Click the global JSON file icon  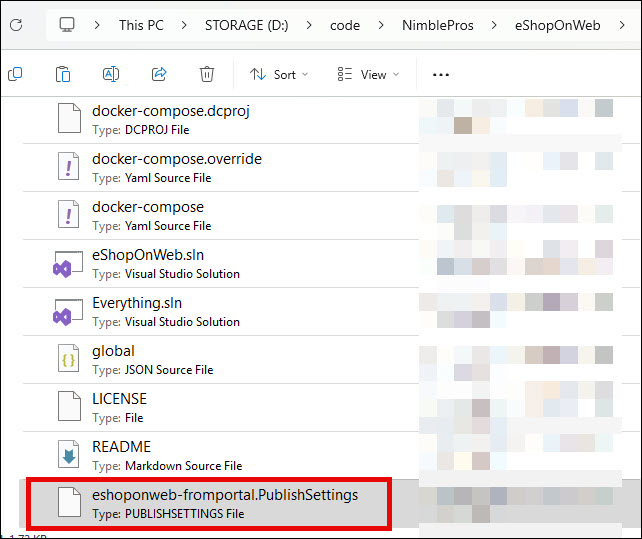coord(68,358)
